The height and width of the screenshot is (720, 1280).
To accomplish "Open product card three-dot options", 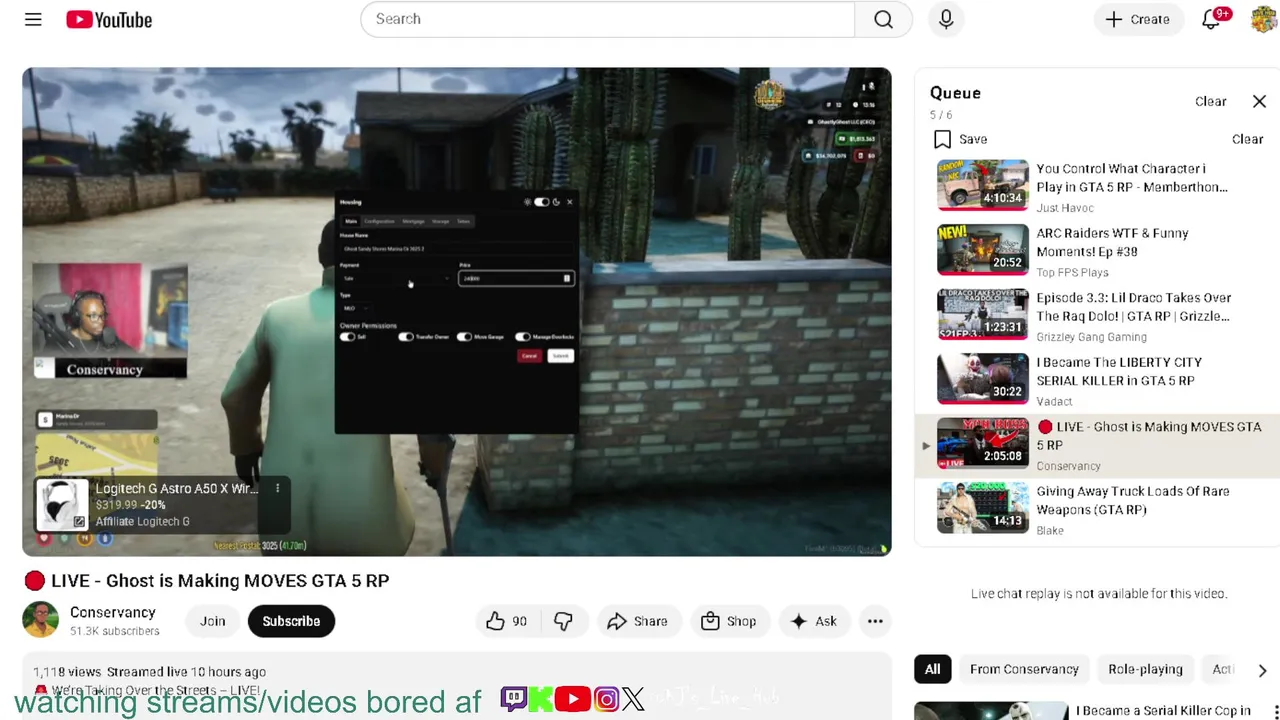I will coord(277,488).
